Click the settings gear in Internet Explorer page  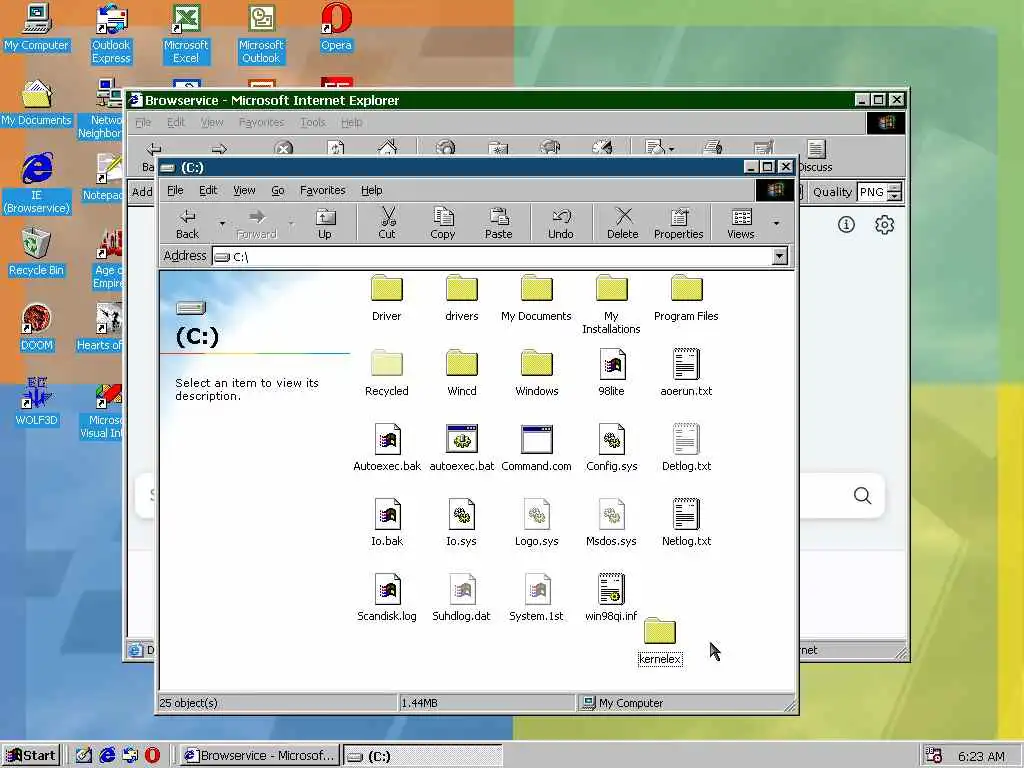coord(884,225)
